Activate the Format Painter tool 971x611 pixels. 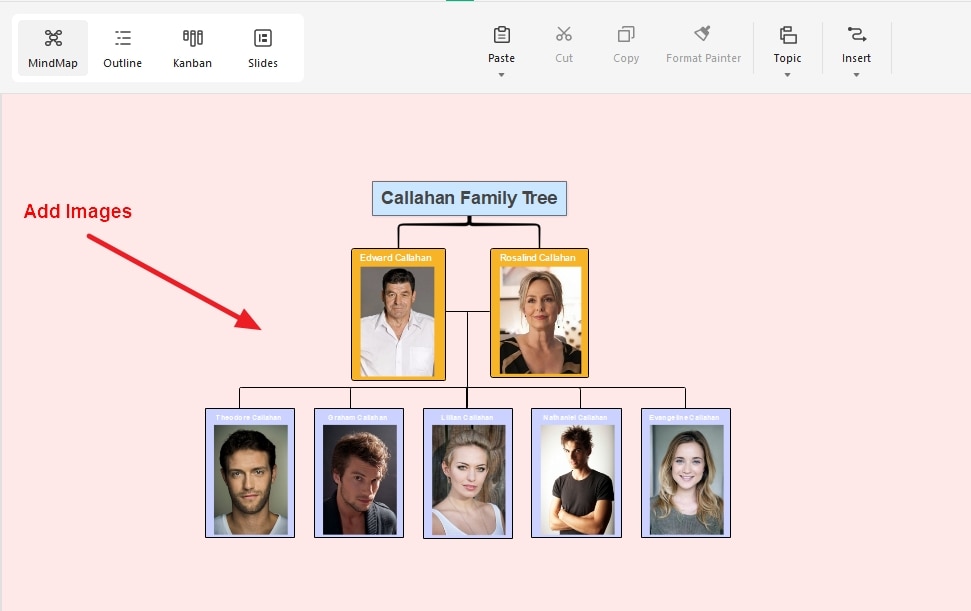(703, 45)
